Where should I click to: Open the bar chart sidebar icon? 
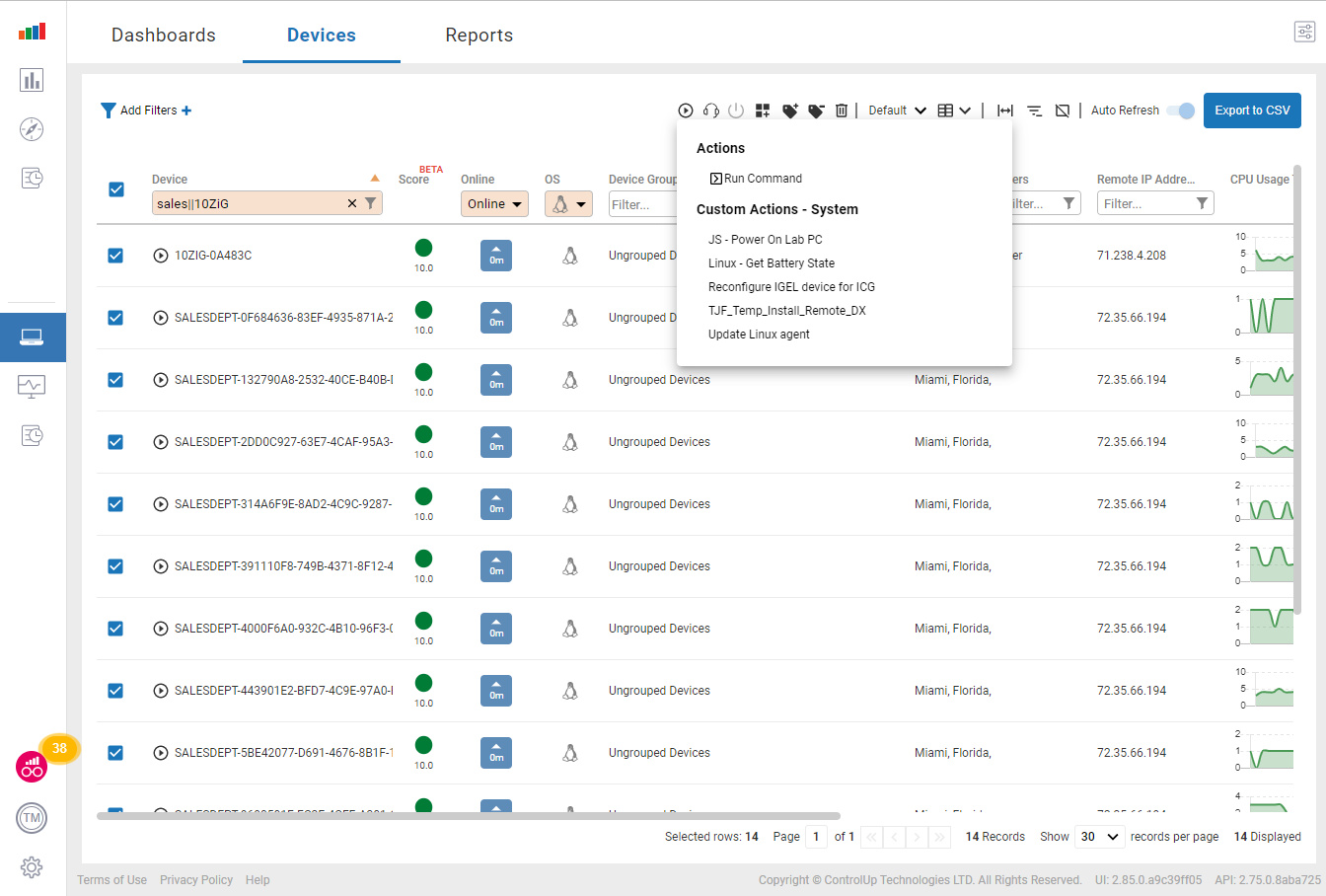coord(32,80)
